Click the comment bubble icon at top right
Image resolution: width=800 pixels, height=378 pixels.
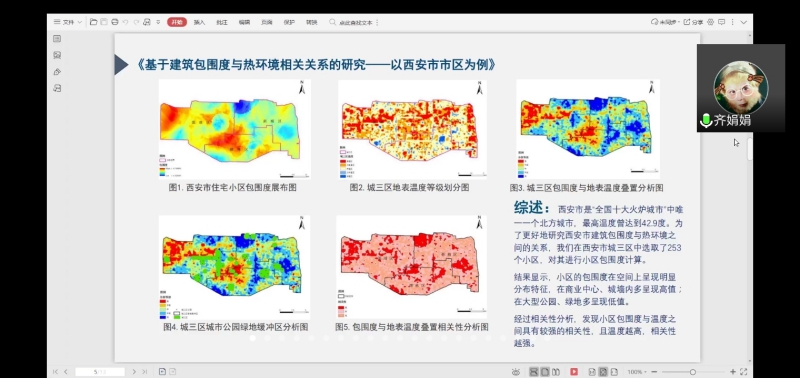coord(721,22)
